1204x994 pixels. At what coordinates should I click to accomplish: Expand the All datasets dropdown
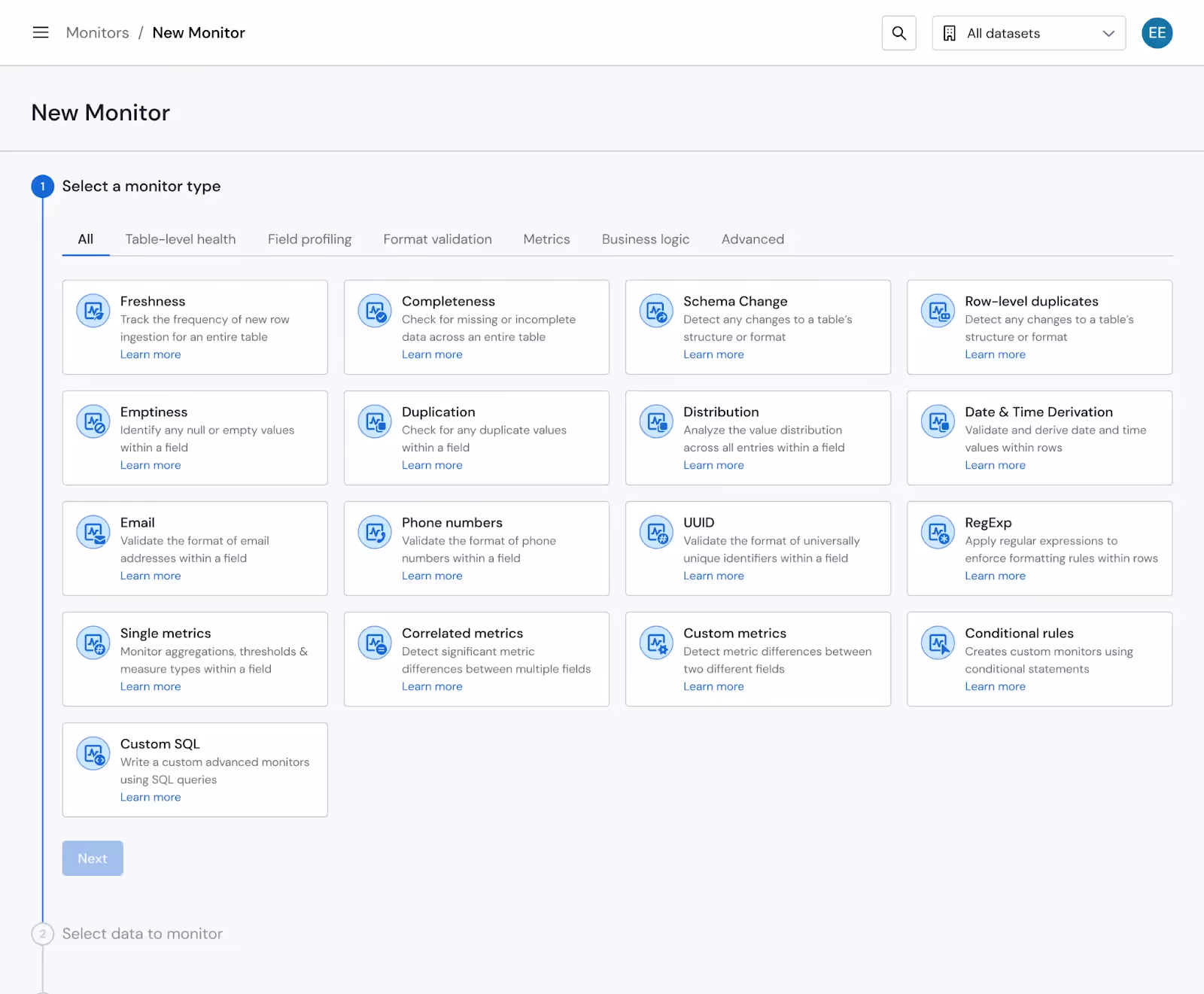1029,33
